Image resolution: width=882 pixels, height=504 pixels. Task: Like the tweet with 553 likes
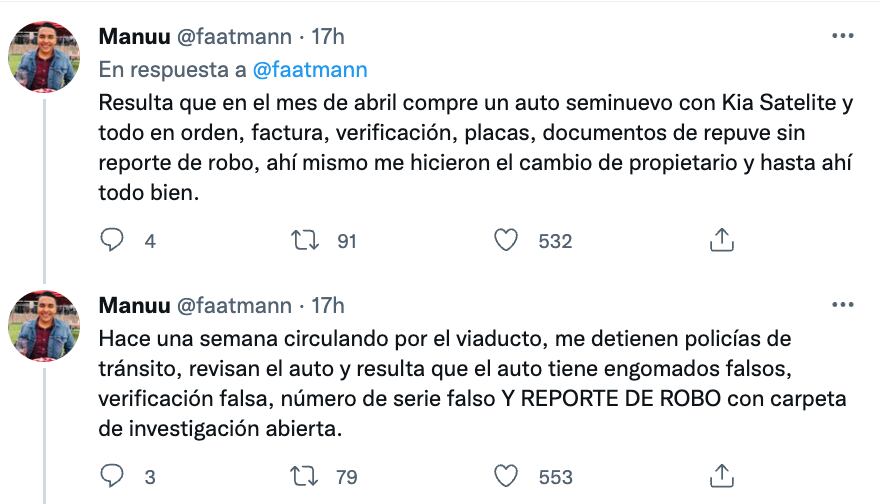507,476
